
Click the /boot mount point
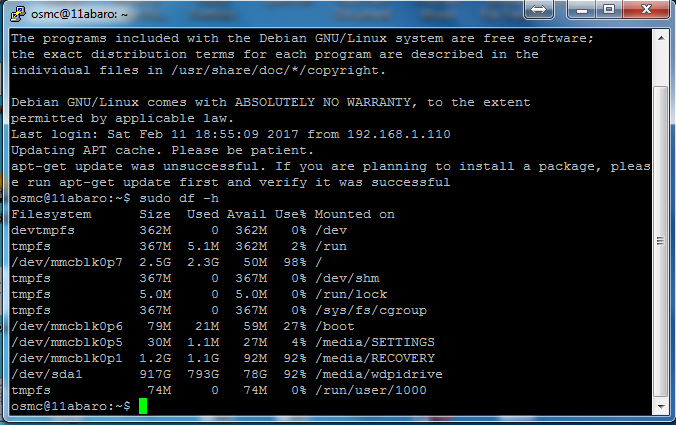pyautogui.click(x=335, y=326)
